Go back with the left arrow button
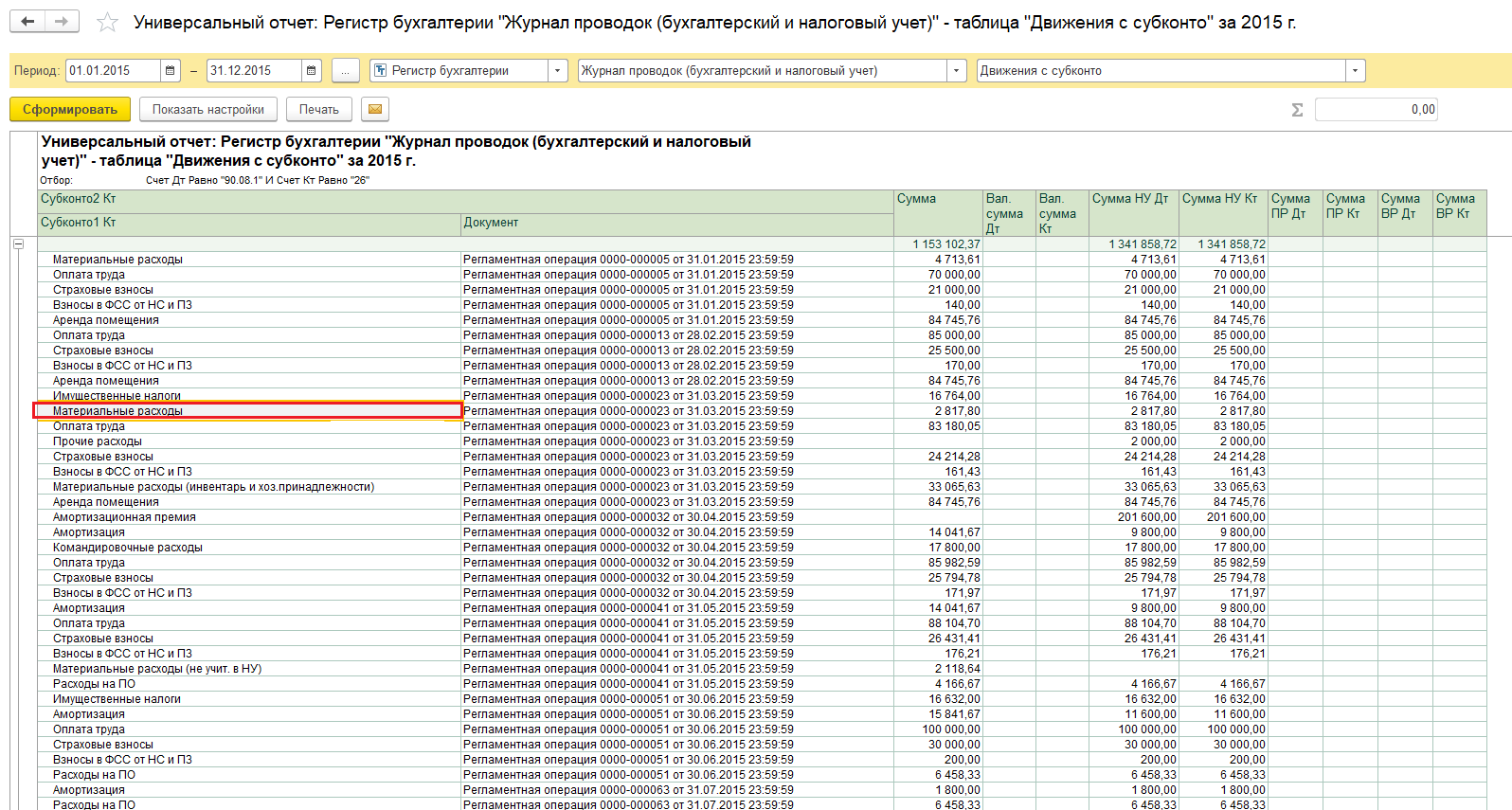The image size is (1512, 810). click(27, 21)
